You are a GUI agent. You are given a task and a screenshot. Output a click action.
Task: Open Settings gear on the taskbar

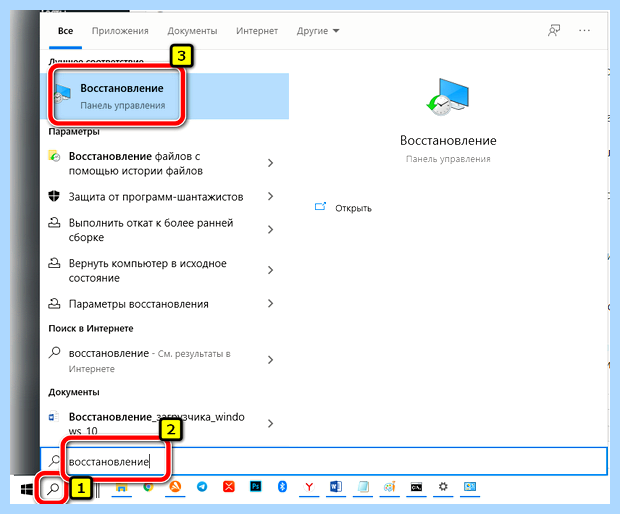[x=443, y=487]
